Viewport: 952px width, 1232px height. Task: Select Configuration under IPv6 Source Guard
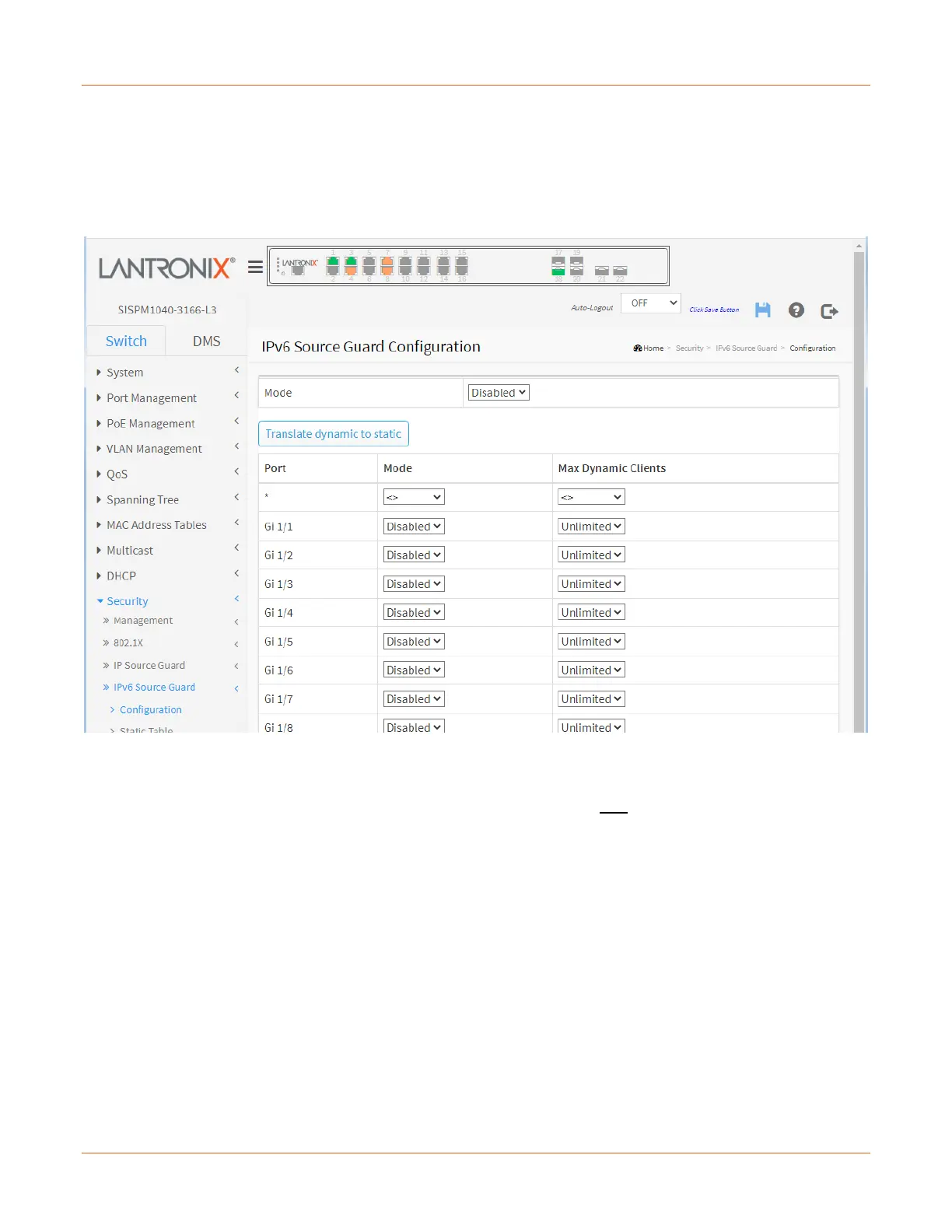coord(150,710)
